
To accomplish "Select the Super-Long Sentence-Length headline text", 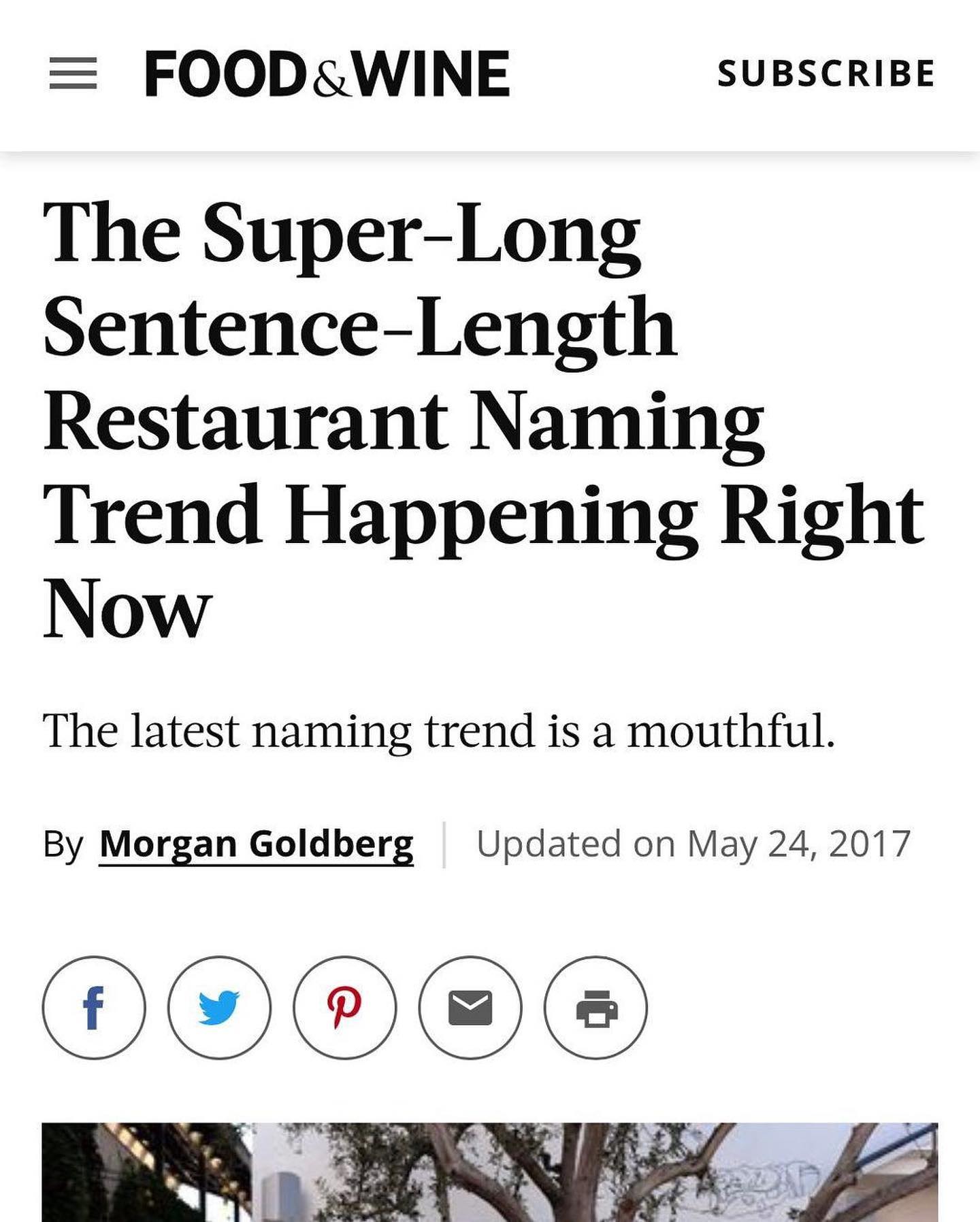I will click(483, 419).
